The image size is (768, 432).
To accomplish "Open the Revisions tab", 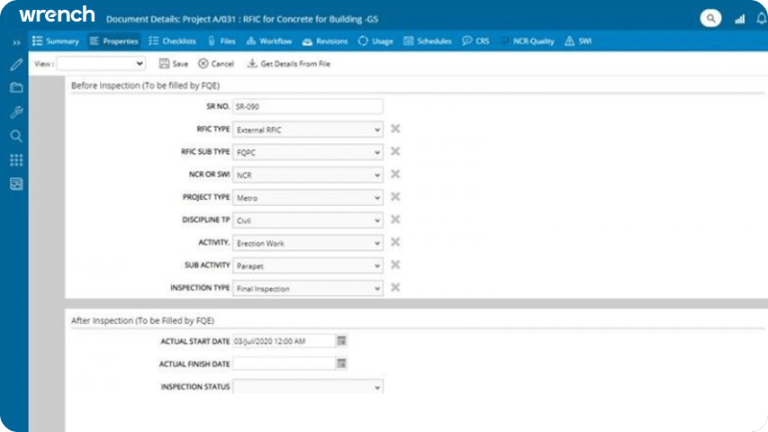I will (325, 41).
